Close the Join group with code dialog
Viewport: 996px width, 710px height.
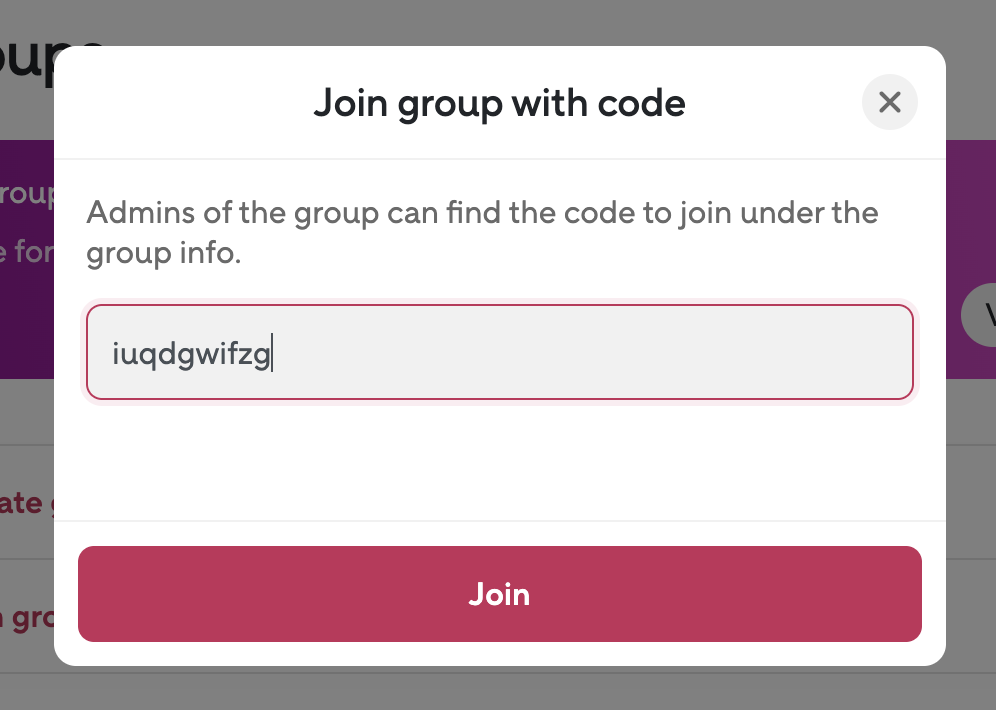(x=889, y=102)
